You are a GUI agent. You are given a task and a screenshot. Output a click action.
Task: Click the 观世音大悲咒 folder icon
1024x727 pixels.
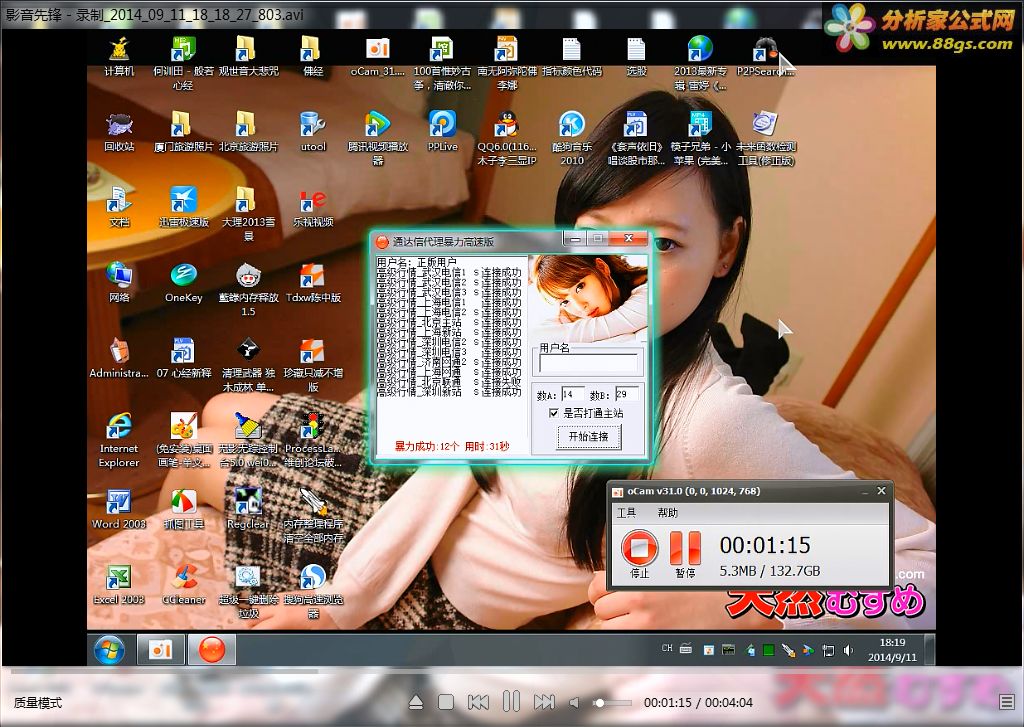(x=248, y=56)
